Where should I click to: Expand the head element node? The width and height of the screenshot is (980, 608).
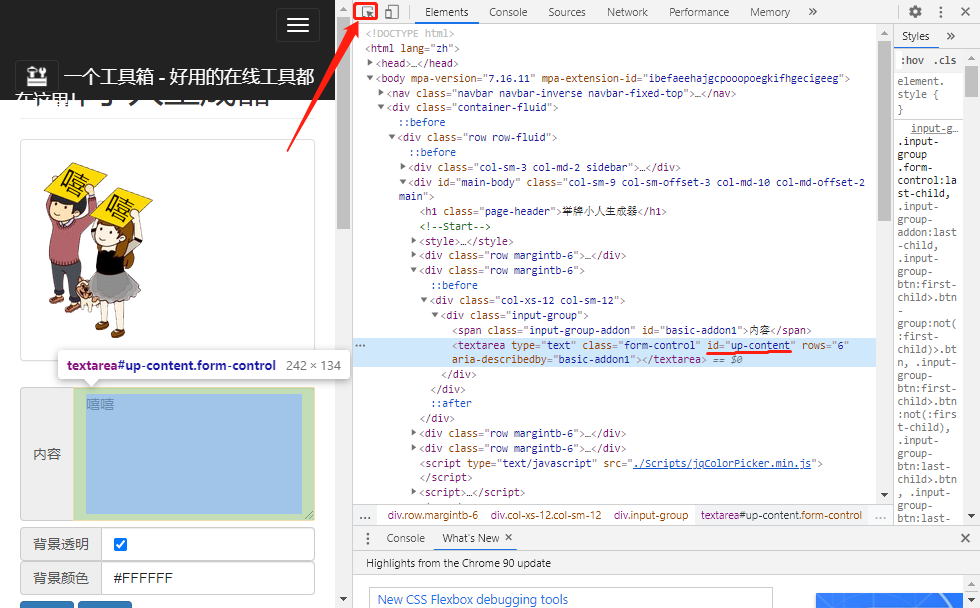coord(372,63)
